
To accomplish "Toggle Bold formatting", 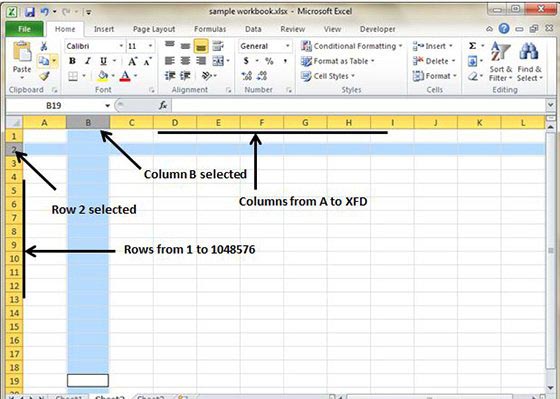I will pyautogui.click(x=72, y=61).
